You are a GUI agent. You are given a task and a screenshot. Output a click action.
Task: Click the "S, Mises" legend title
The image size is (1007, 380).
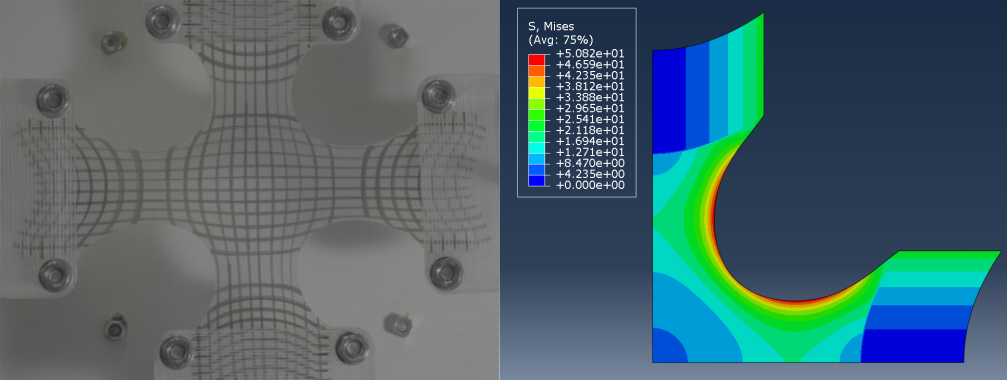click(x=551, y=26)
